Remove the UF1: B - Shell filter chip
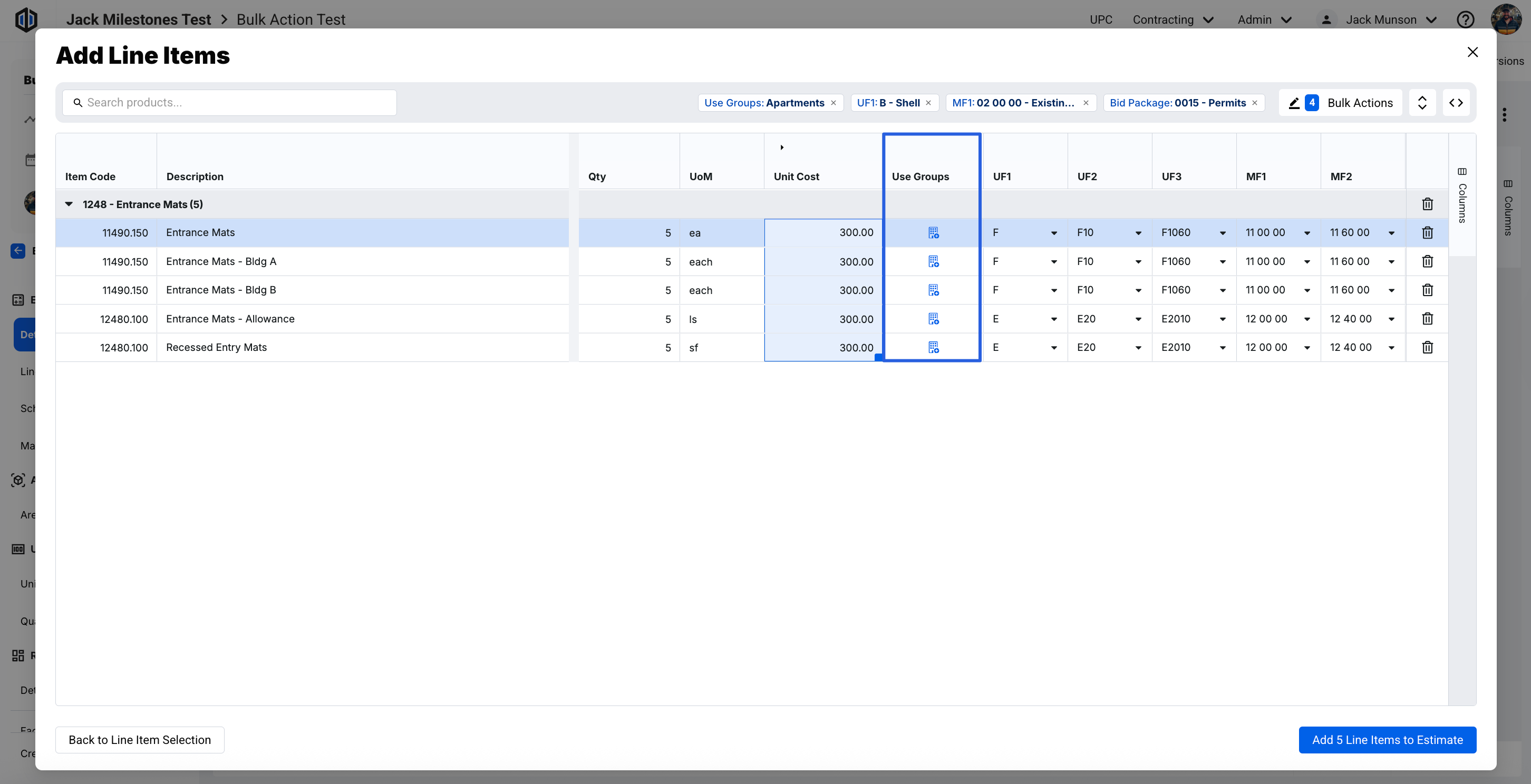This screenshot has width=1531, height=784. 928,103
